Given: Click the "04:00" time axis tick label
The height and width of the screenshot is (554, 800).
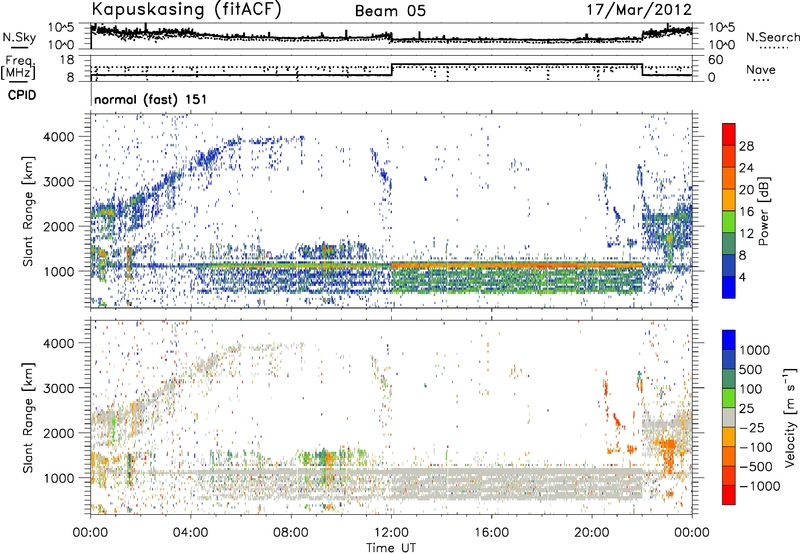Looking at the screenshot, I should tap(191, 533).
